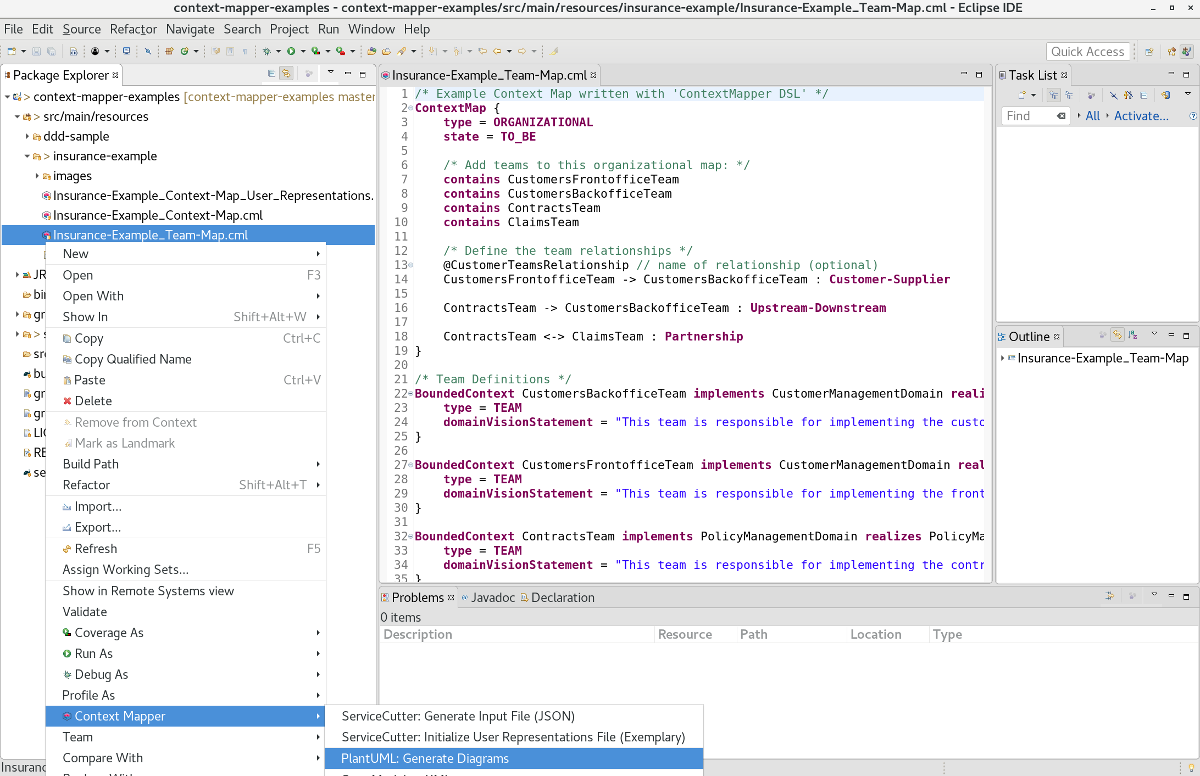Open the Window menu
The width and height of the screenshot is (1200, 776).
click(x=371, y=29)
